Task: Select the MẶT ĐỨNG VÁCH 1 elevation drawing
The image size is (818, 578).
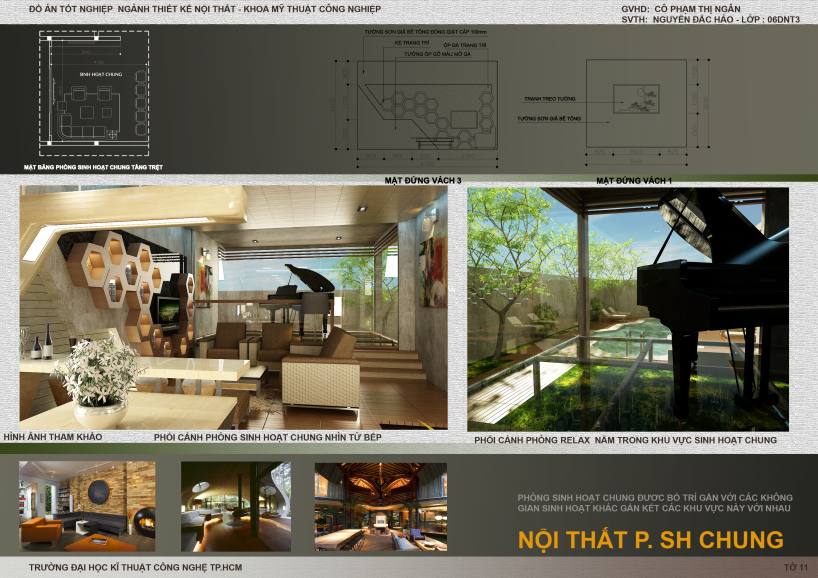Action: (632, 107)
